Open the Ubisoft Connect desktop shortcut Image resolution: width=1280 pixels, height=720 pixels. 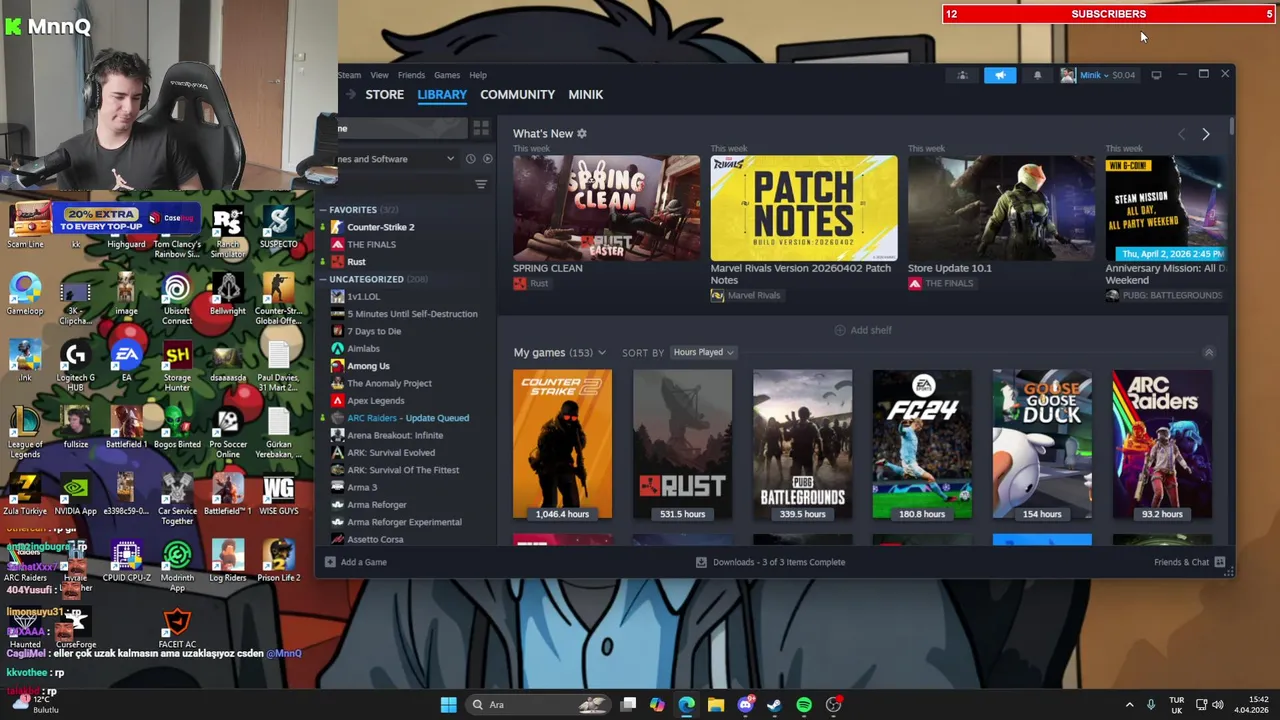click(177, 299)
